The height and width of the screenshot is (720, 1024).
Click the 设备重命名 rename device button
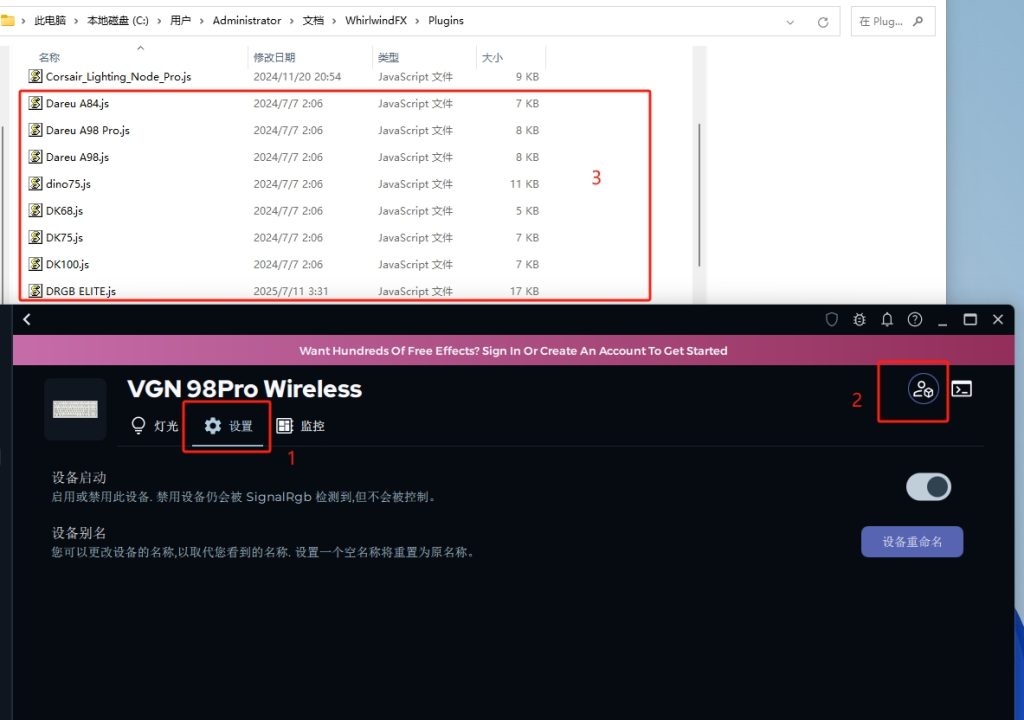912,542
